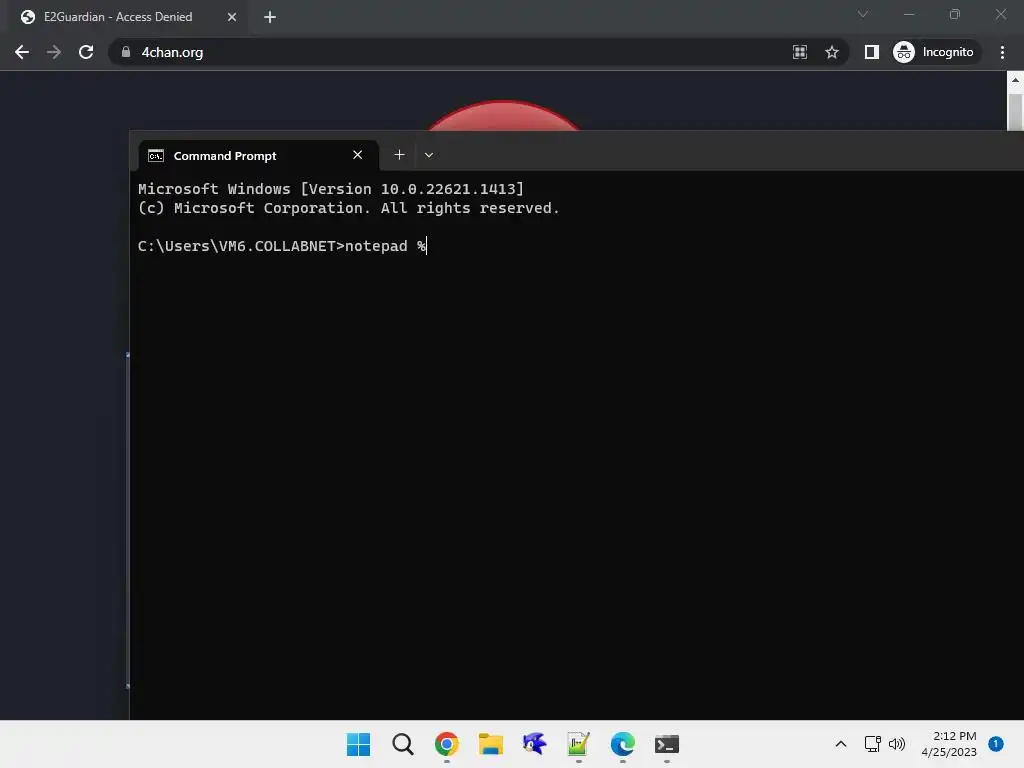Close the E2Guardian Access Denied tab
Screen dimensions: 1024x768
[x=232, y=17]
